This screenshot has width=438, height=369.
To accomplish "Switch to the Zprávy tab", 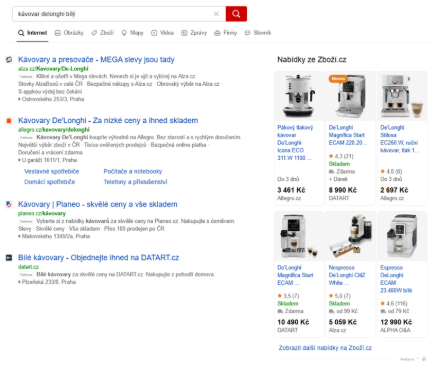I will coord(194,33).
